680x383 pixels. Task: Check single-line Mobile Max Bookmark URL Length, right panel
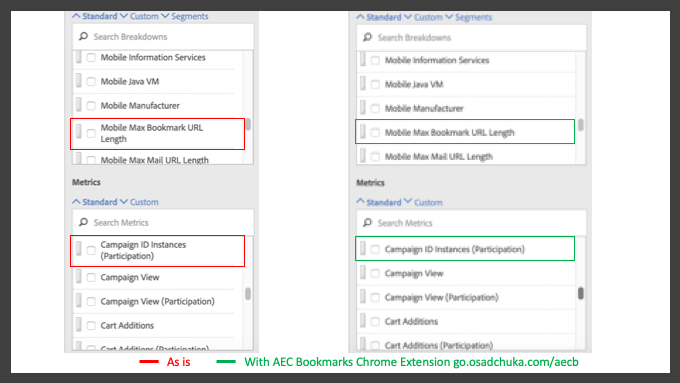click(x=375, y=133)
